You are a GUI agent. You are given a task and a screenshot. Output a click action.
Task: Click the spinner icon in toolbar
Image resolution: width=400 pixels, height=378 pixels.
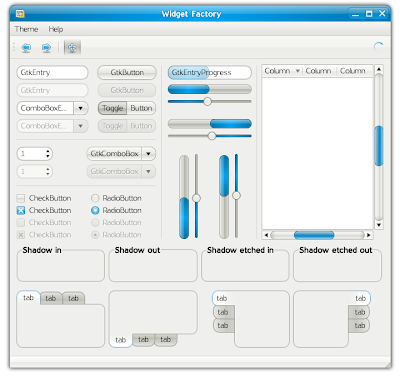point(379,47)
